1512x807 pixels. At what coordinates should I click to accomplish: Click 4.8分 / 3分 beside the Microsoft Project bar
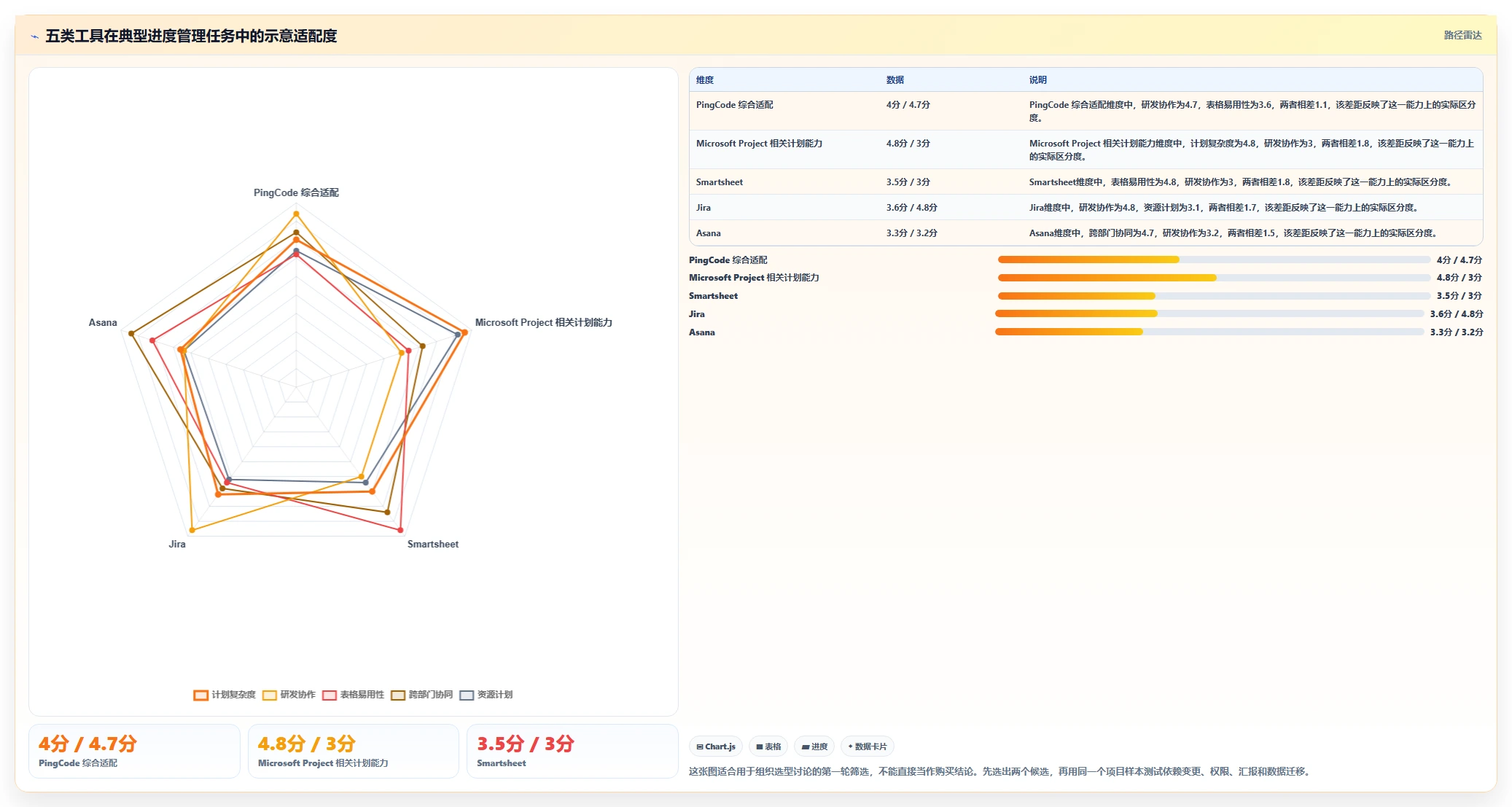click(1460, 278)
